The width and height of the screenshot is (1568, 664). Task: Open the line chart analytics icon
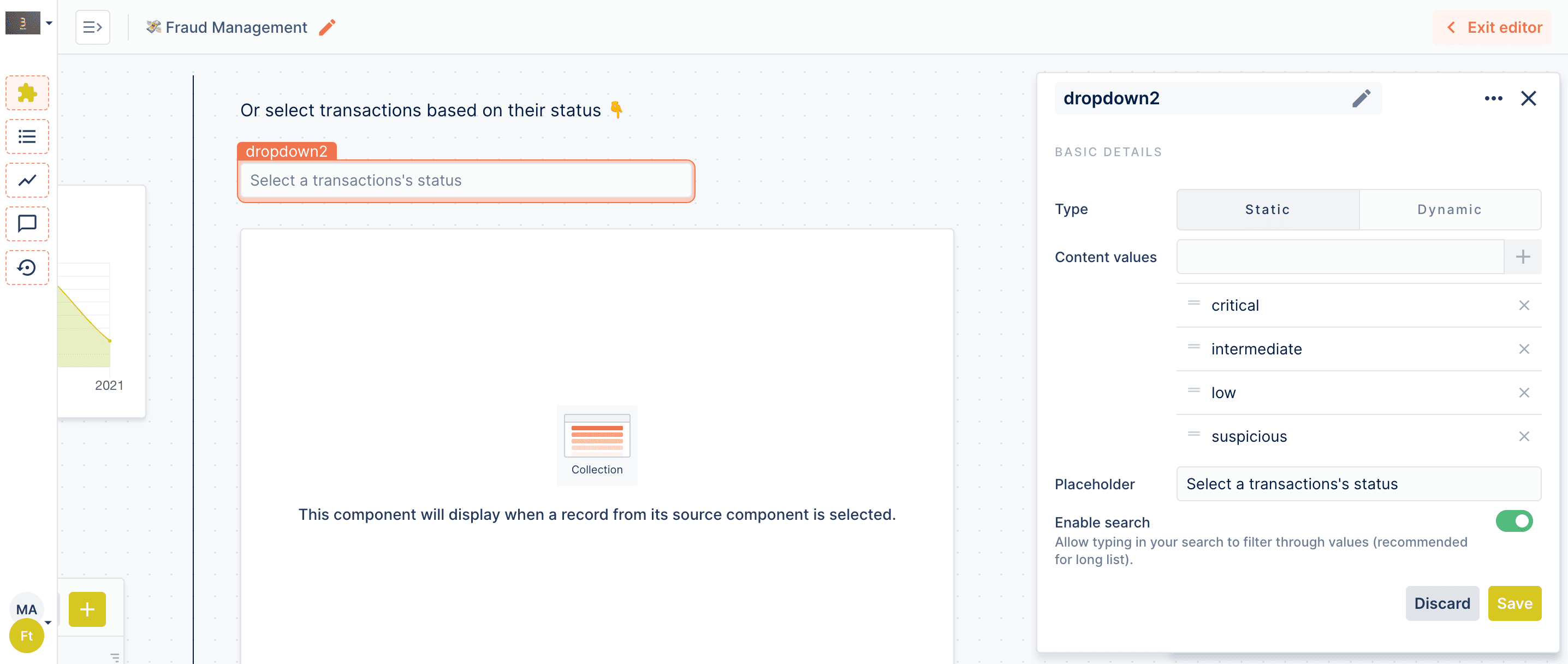click(x=27, y=180)
